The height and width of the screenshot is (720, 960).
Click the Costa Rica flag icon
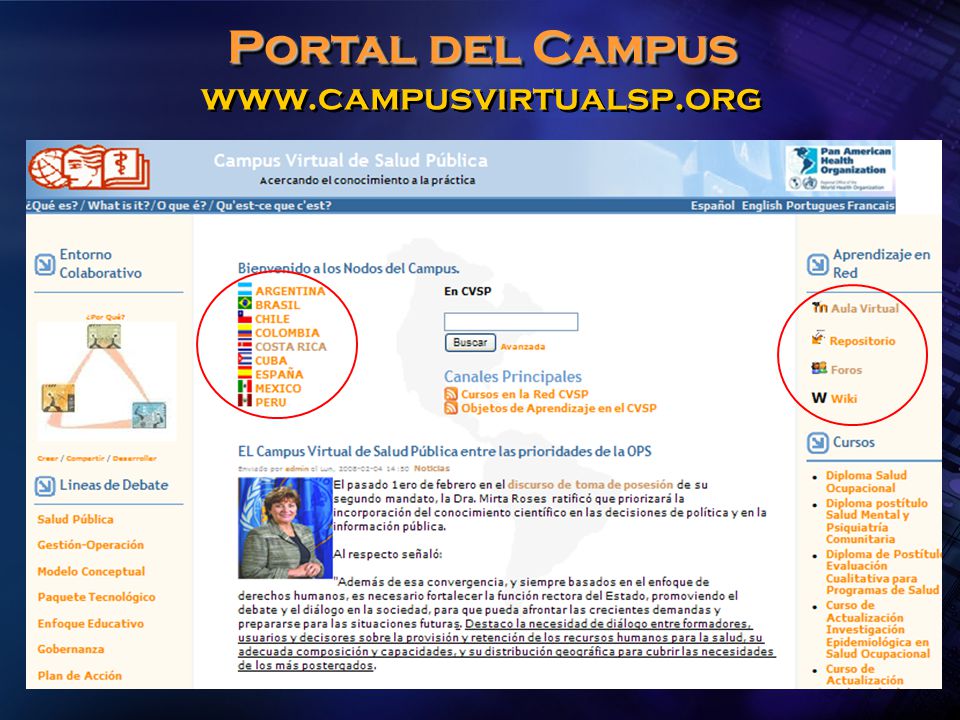tap(245, 346)
